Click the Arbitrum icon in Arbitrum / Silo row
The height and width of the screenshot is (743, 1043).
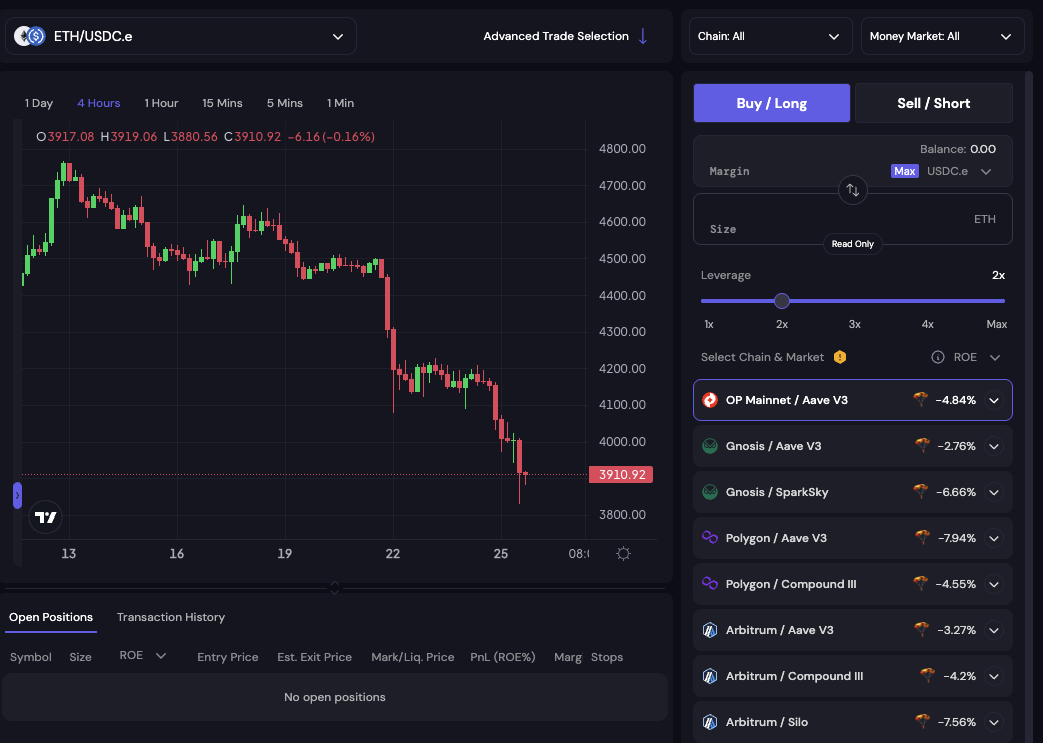point(711,721)
